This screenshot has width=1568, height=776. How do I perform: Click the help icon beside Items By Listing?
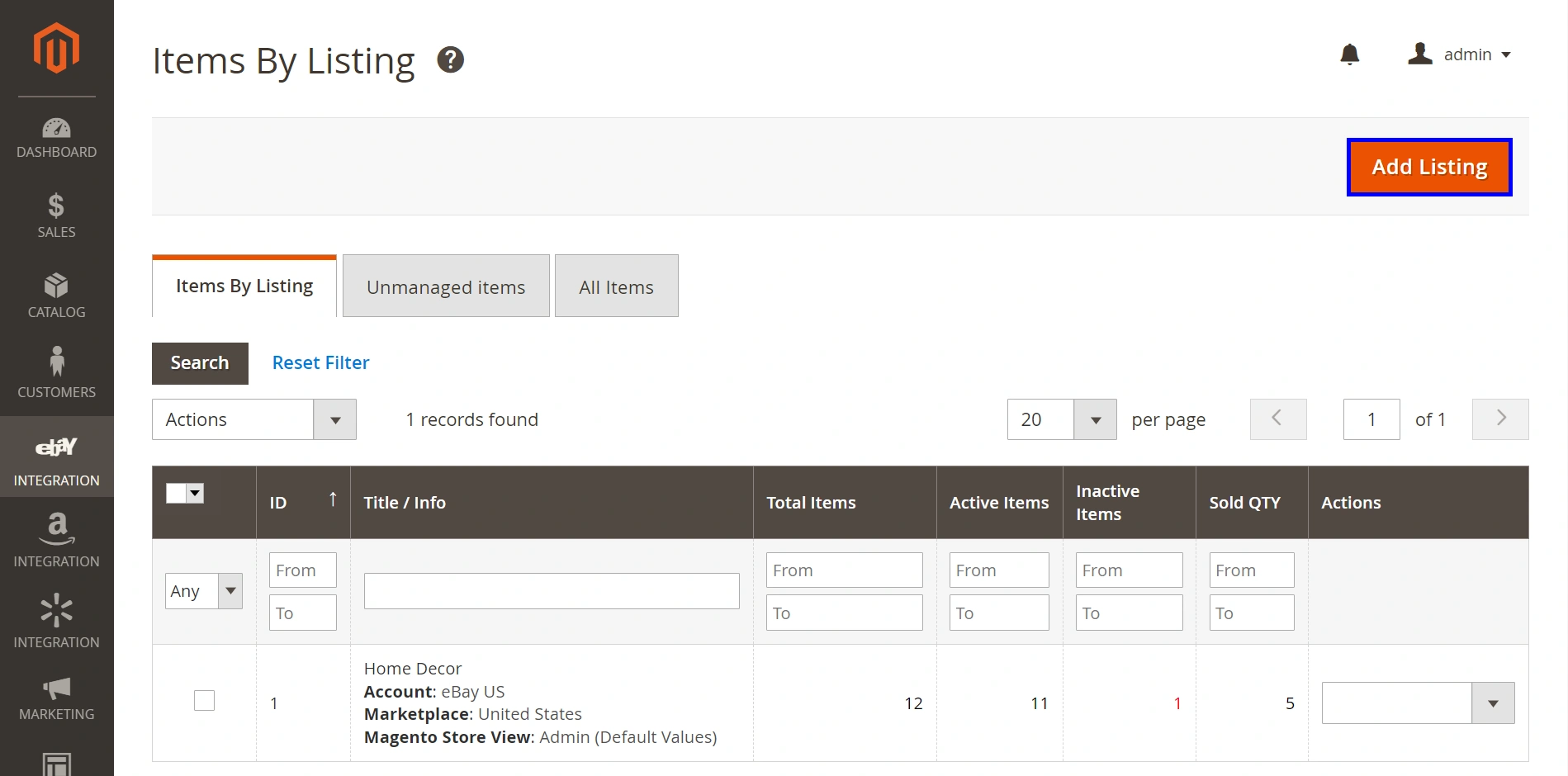pyautogui.click(x=451, y=59)
